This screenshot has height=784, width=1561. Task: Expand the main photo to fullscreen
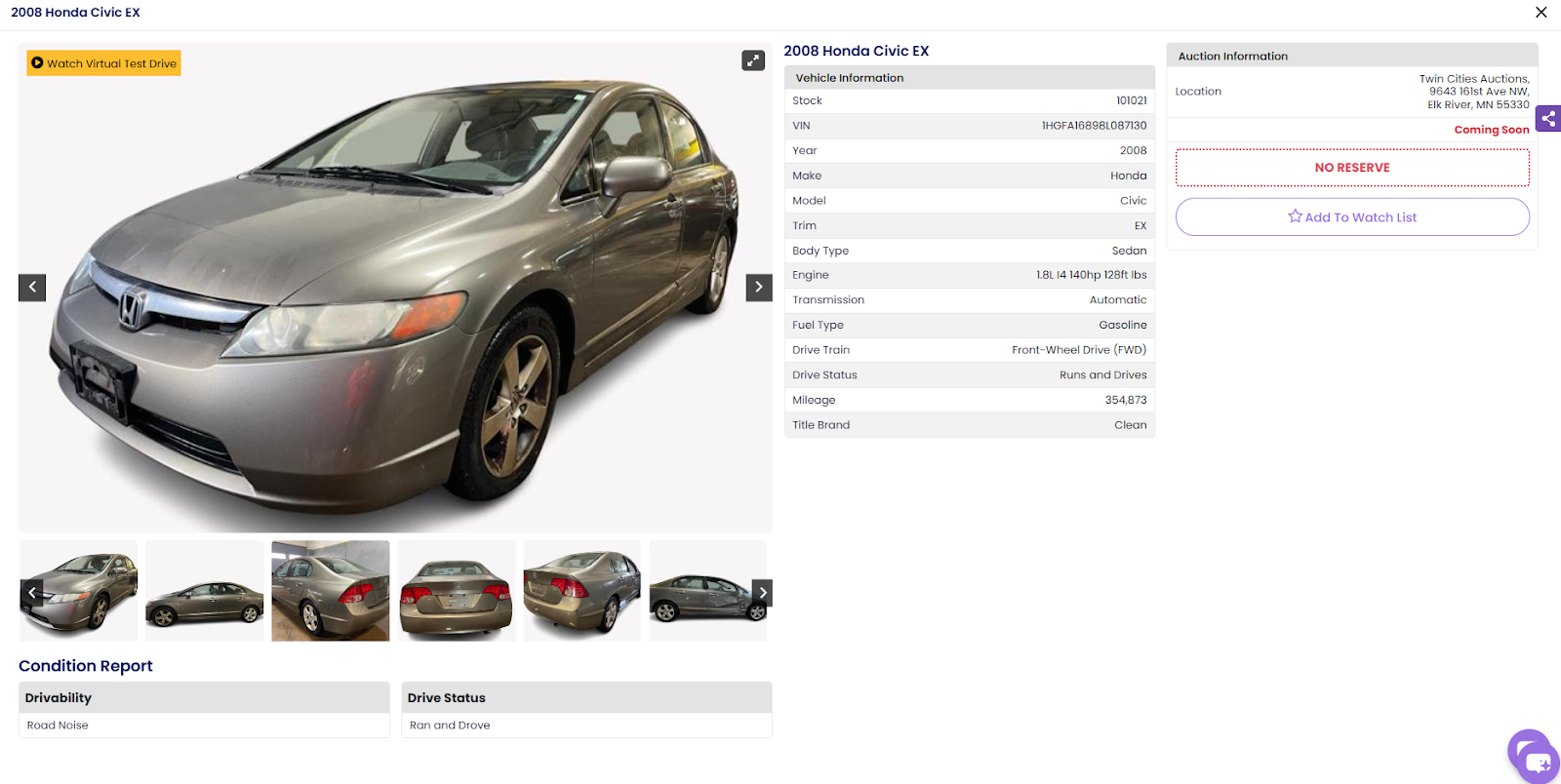pos(753,60)
